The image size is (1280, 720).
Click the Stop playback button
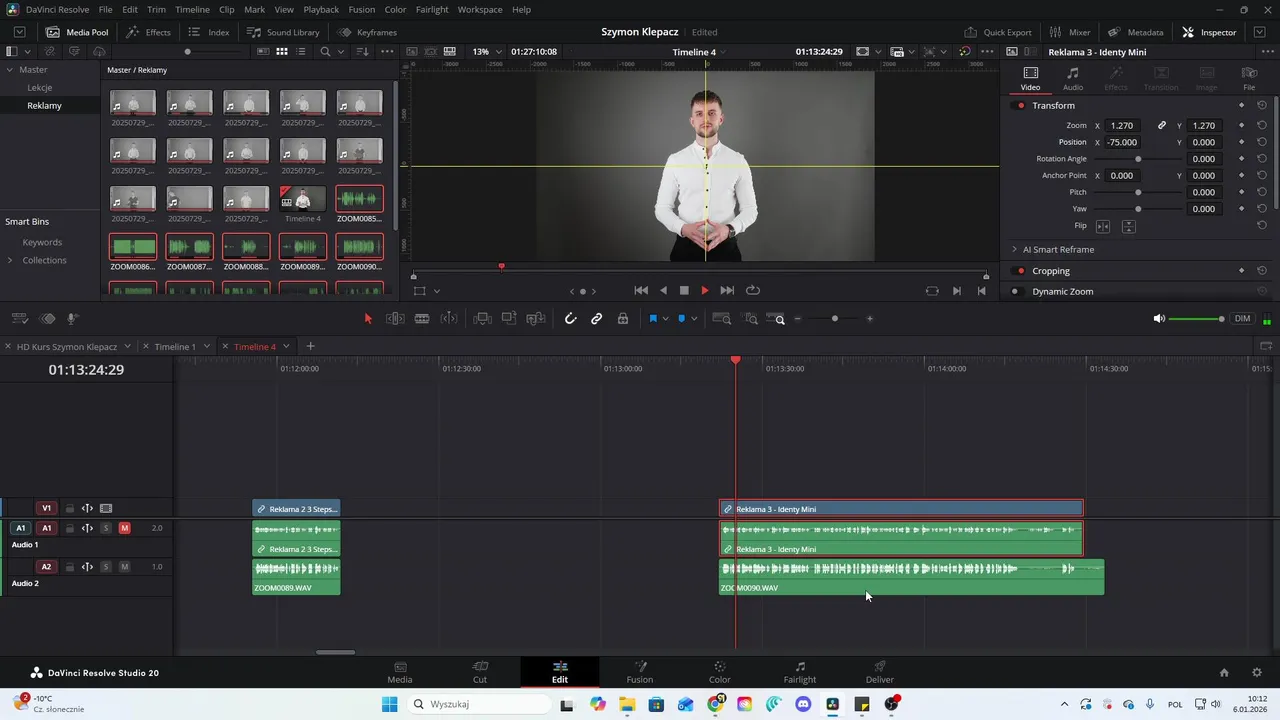(x=684, y=290)
